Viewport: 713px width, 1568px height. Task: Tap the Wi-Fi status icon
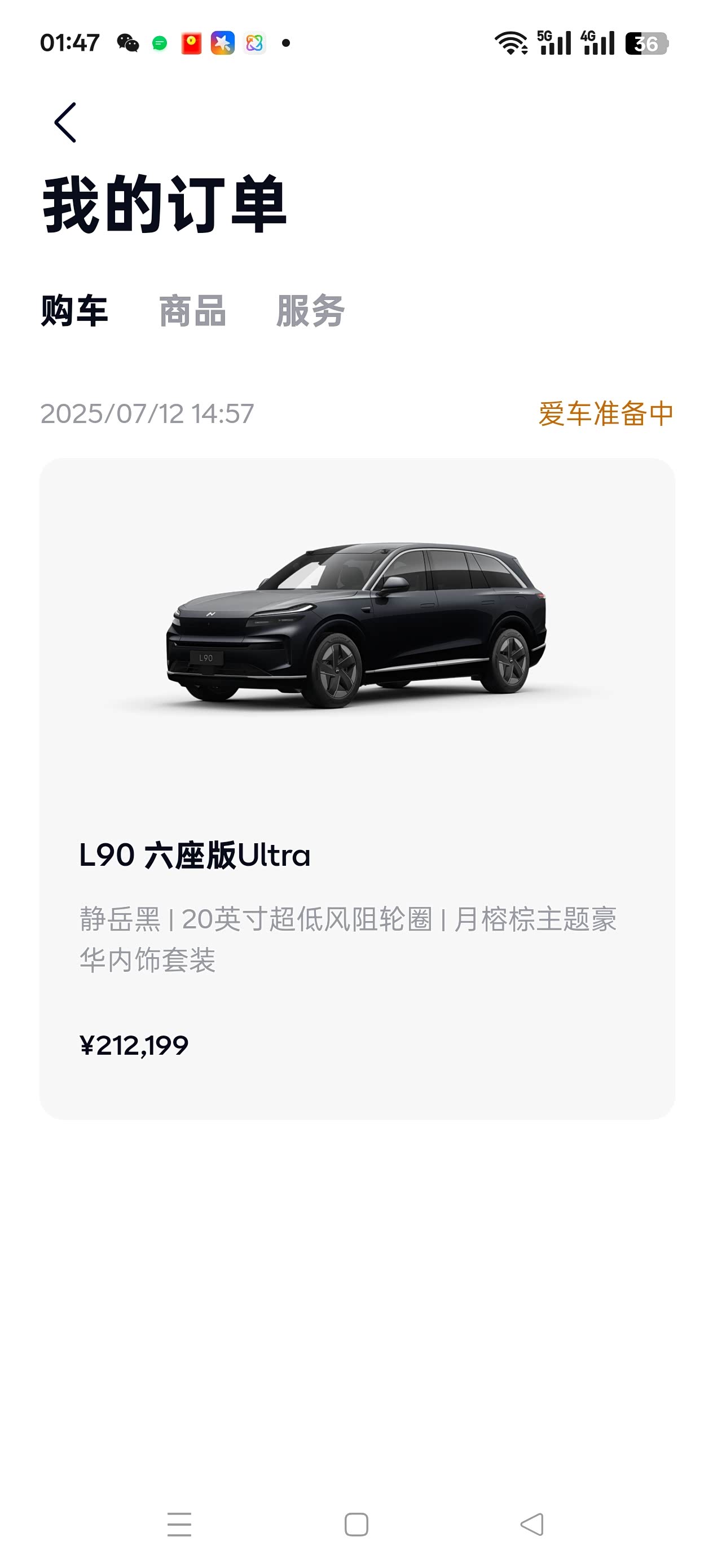(x=511, y=43)
